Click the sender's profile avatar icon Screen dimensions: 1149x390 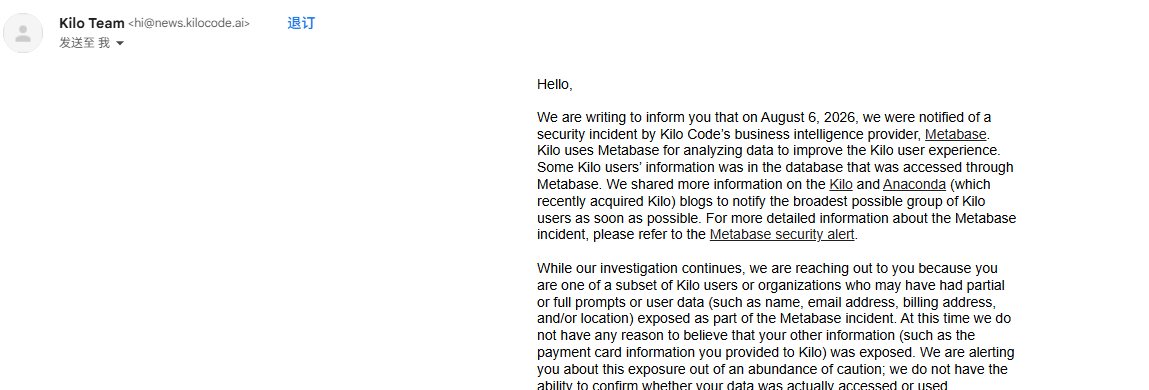pyautogui.click(x=23, y=33)
